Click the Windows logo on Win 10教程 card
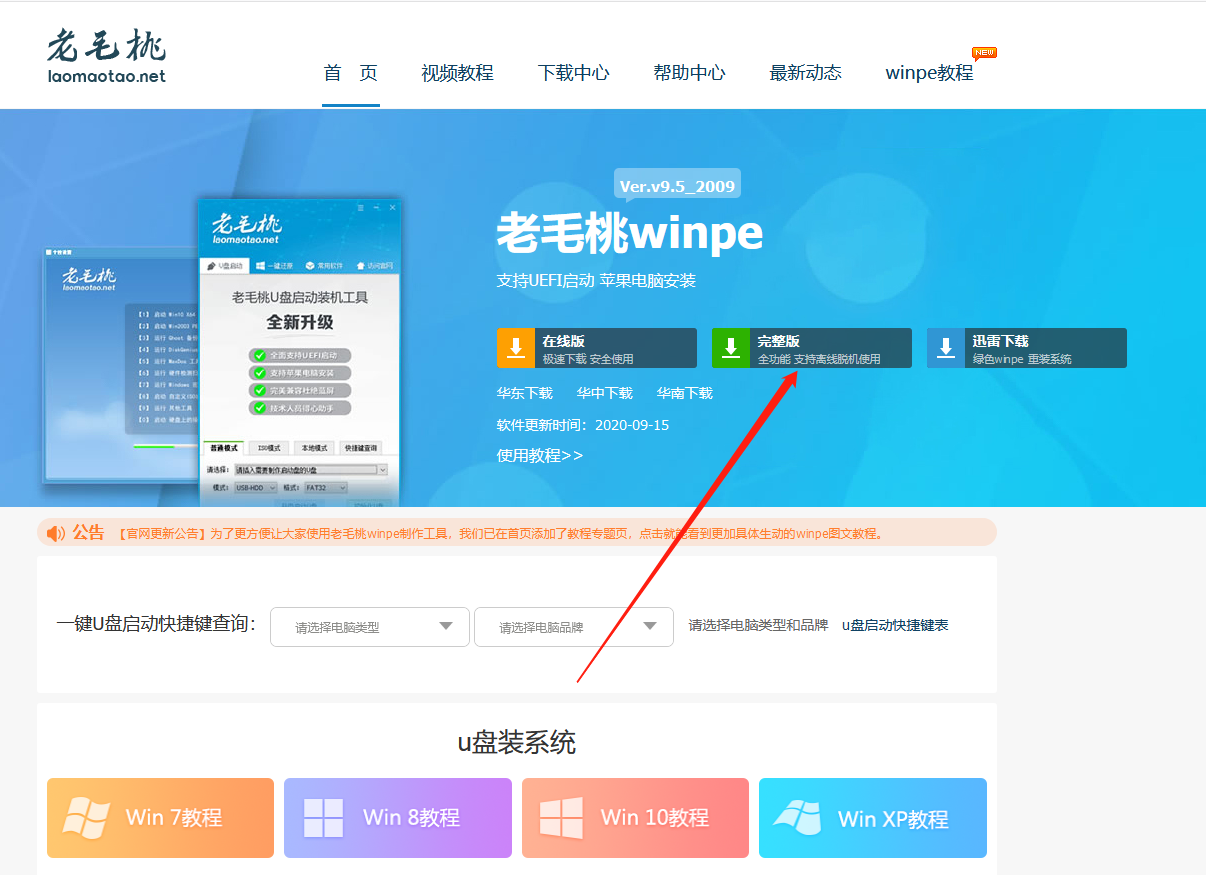The image size is (1206, 875). [561, 817]
